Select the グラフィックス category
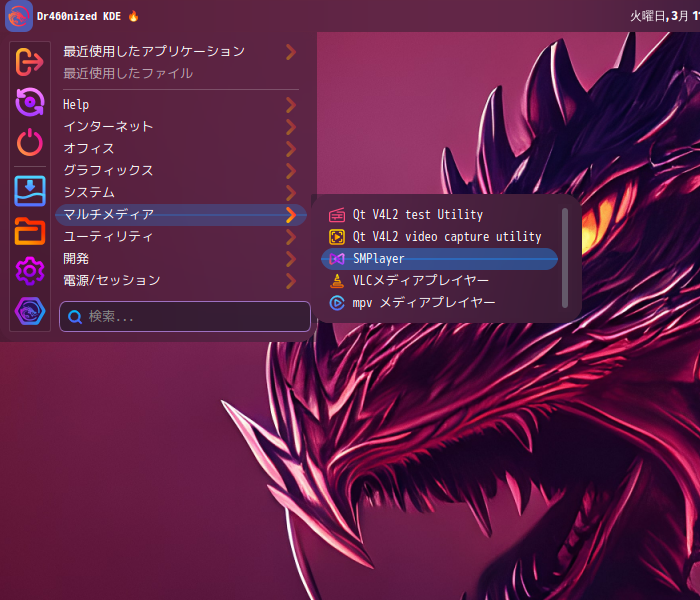This screenshot has width=700, height=600. coord(181,171)
